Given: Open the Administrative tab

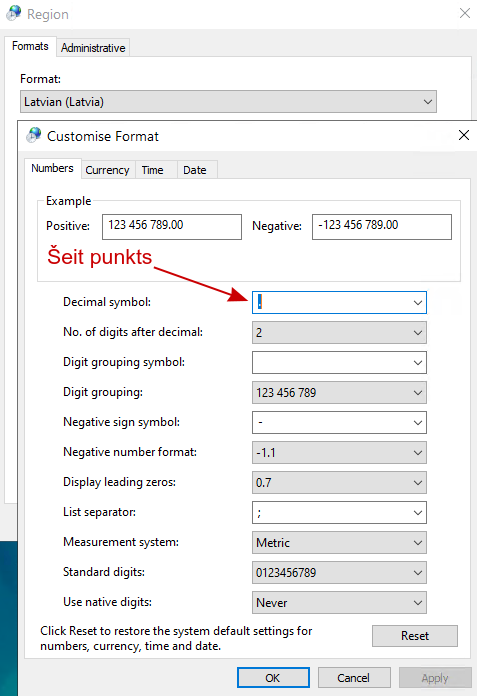Looking at the screenshot, I should point(93,48).
